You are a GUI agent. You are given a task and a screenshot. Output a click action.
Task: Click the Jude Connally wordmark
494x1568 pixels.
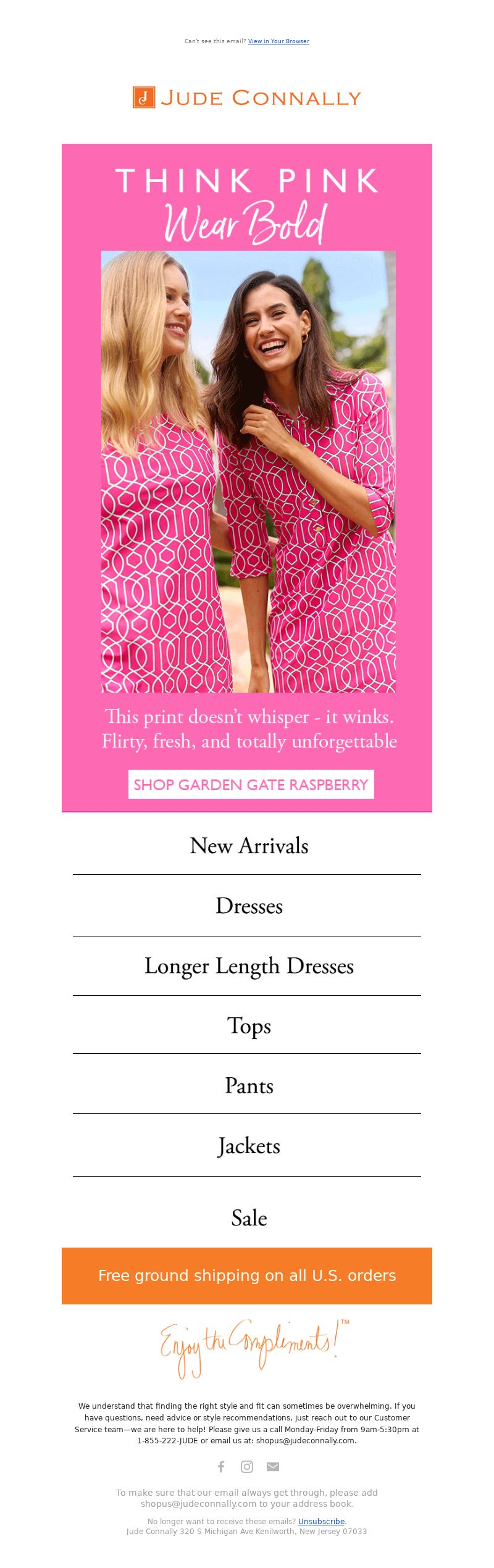(x=261, y=98)
